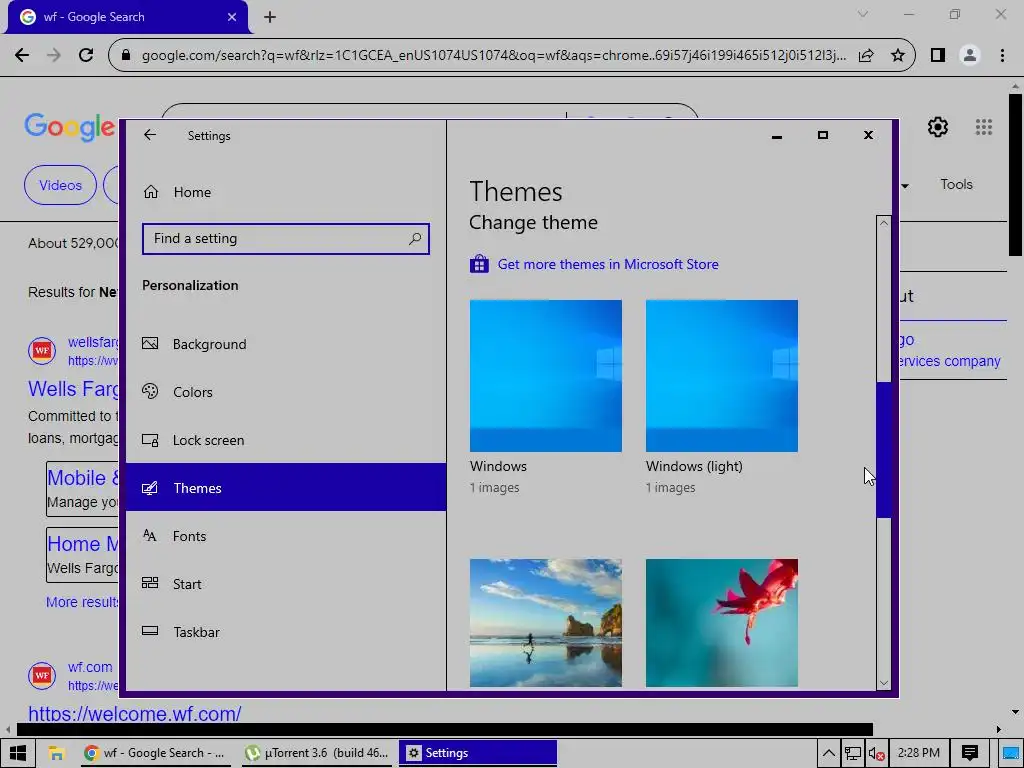Select the Windows (light) theme thumbnail
Screen dimensions: 1024x768
[722, 376]
